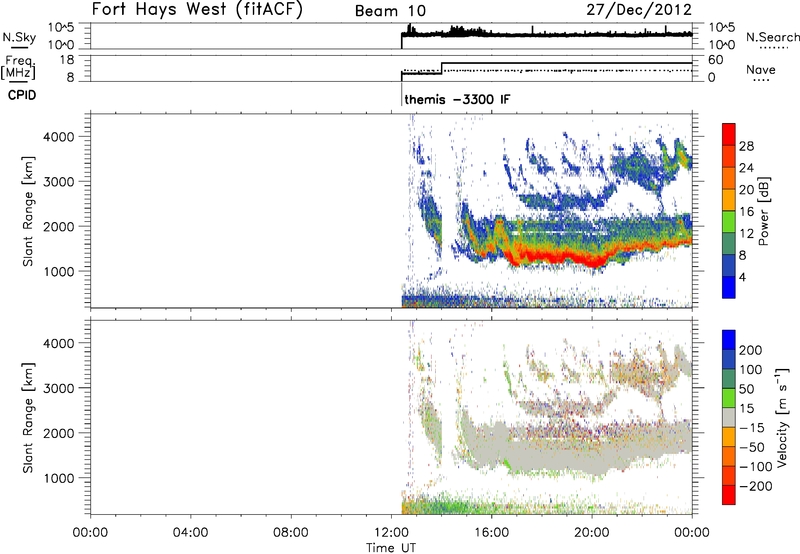800x554 pixels.
Task: Click the "12:00" time axis label
Action: coord(391,533)
